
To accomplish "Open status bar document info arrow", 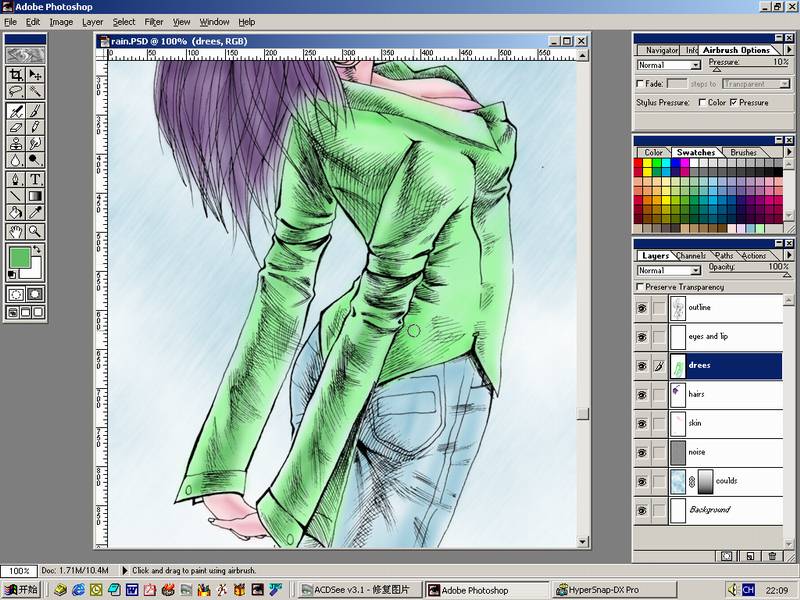I will pos(124,570).
